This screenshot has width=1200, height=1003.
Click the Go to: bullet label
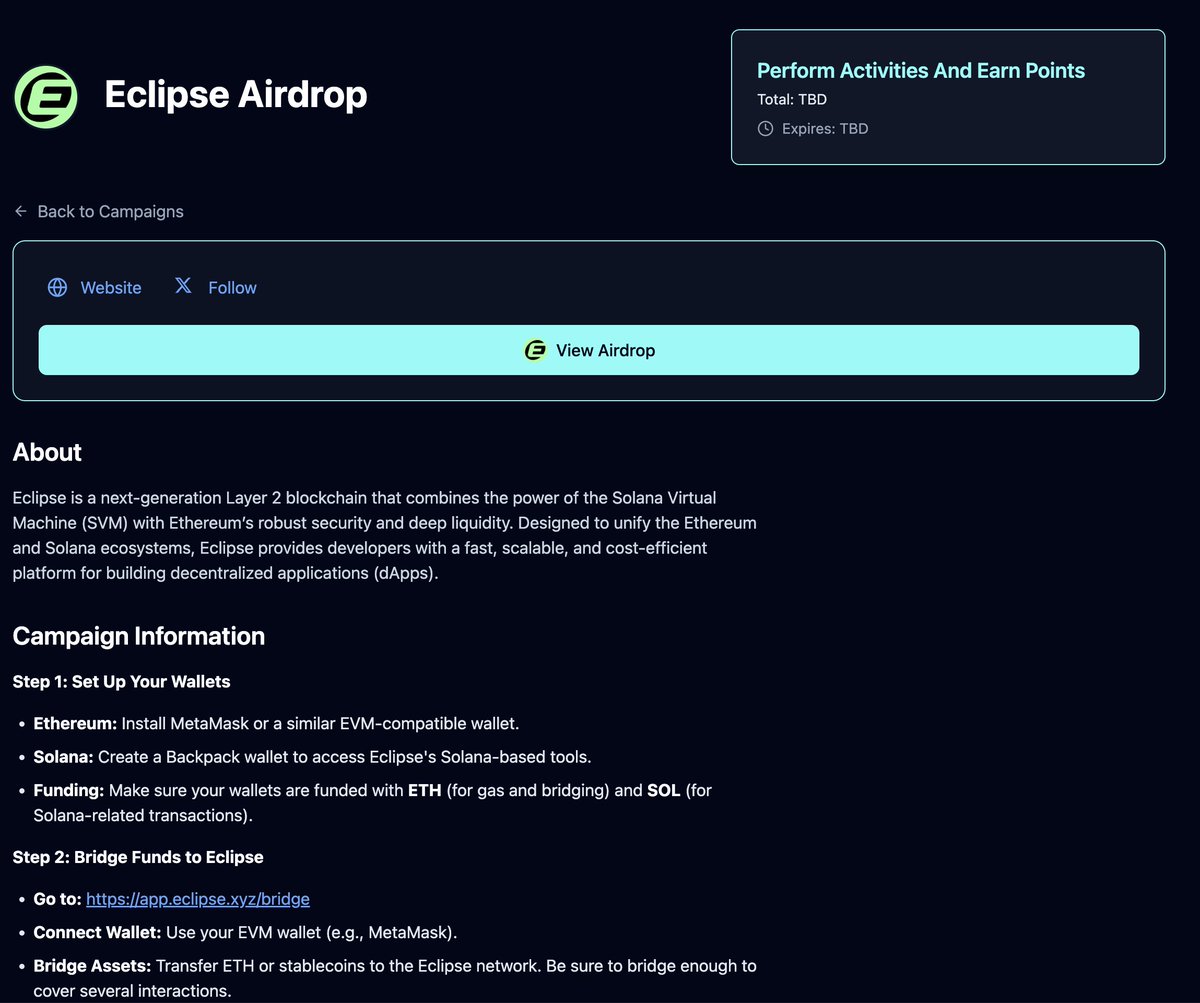(57, 899)
